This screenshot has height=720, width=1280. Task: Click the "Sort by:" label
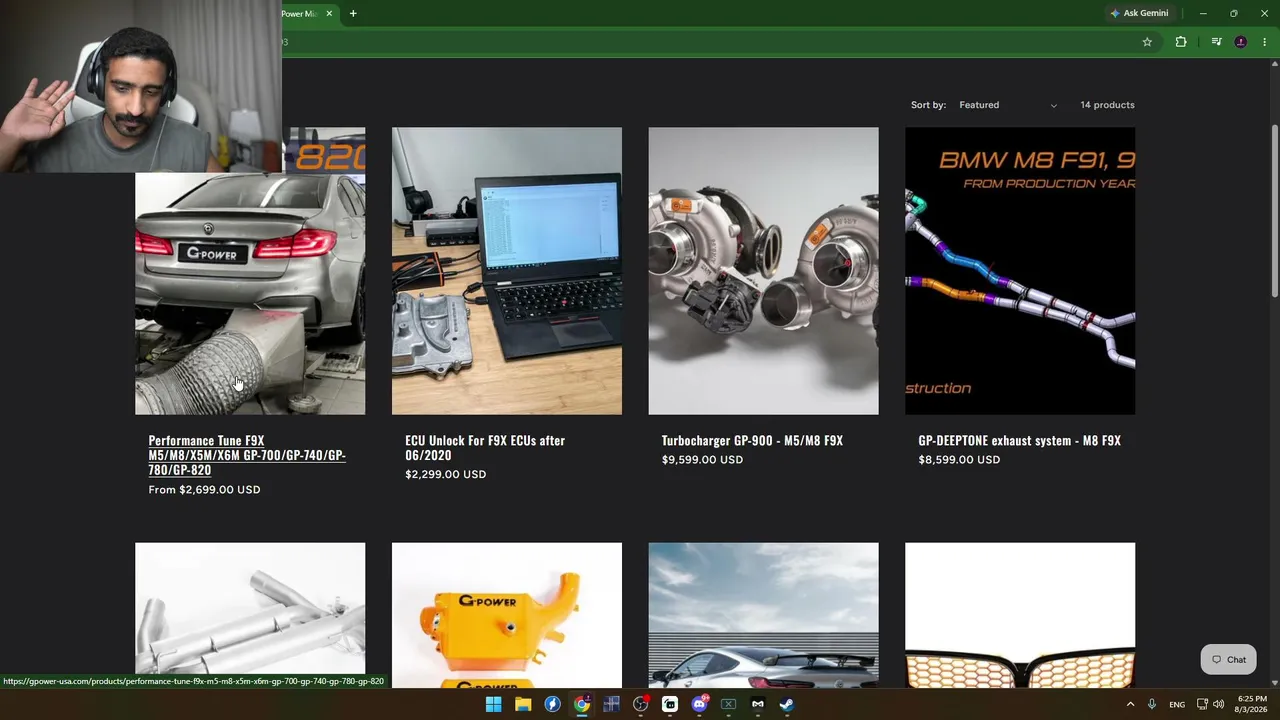[x=928, y=105]
